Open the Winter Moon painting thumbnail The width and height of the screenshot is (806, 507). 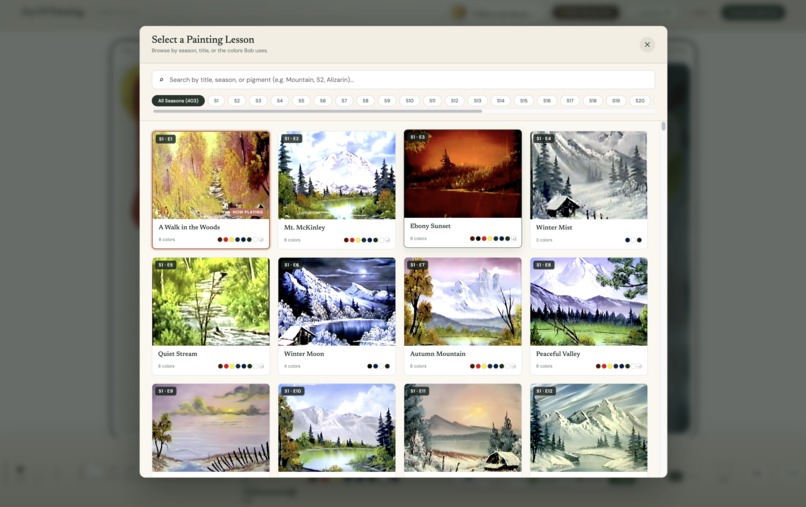tap(337, 302)
